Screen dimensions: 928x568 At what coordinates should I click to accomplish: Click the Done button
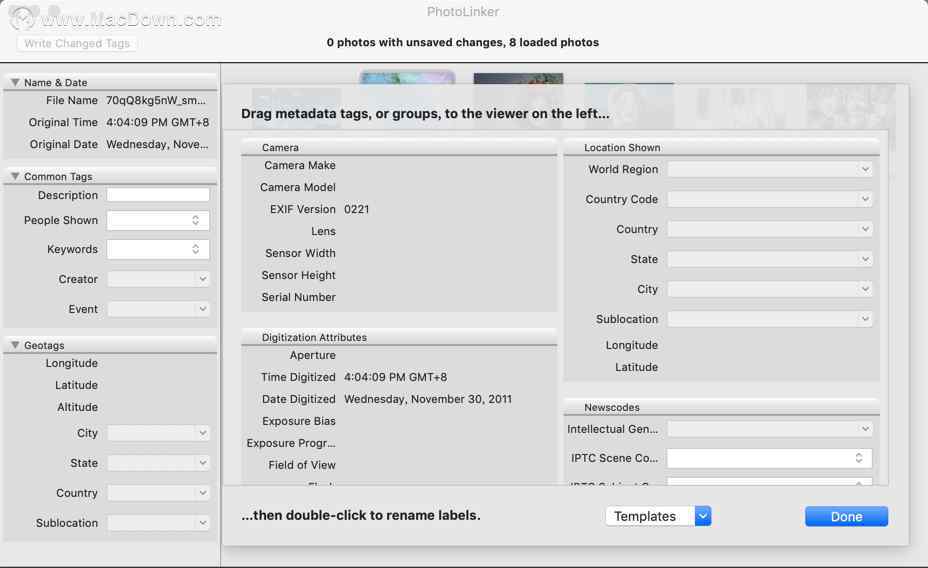pyautogui.click(x=846, y=517)
